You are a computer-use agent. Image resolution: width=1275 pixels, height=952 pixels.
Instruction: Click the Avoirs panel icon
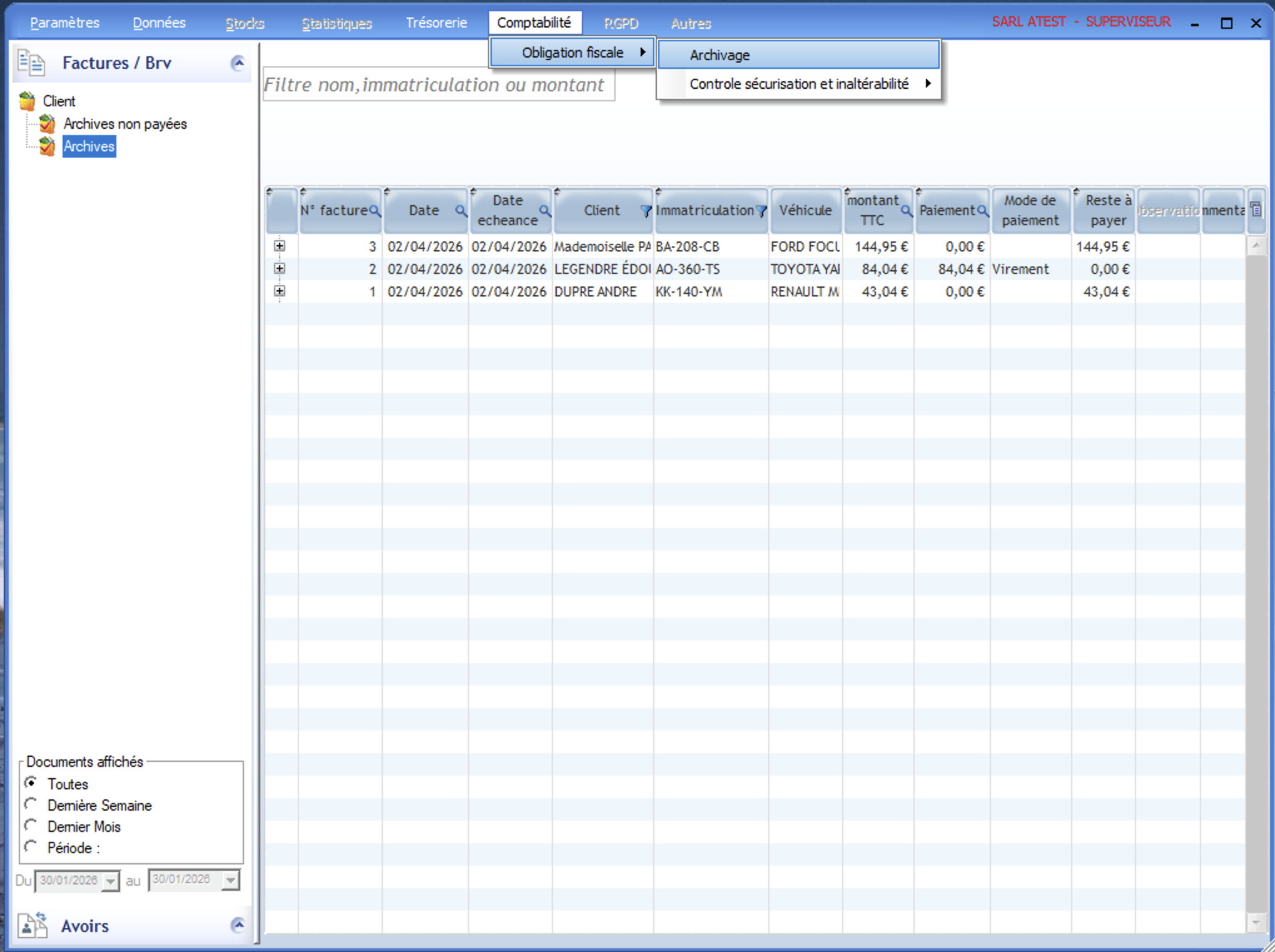33,925
